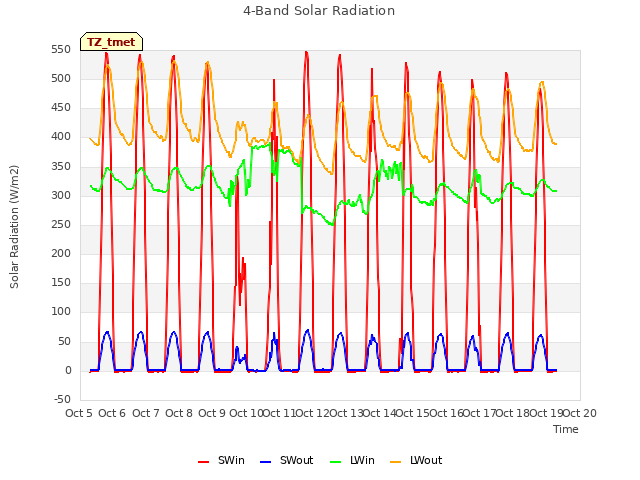Click the 250 y-axis tick label
Screen dimensions: 640x480
(x=61, y=224)
